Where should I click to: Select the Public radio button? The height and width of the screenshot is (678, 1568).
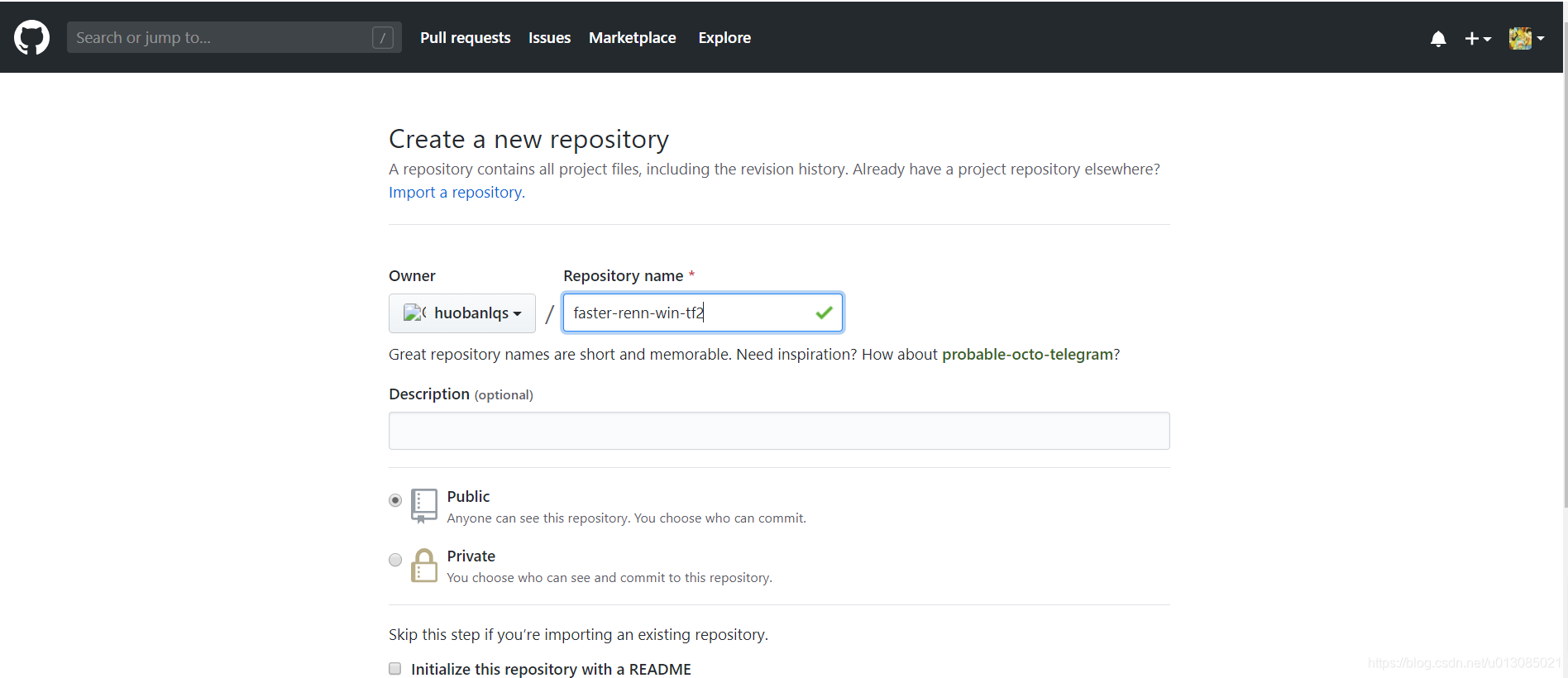395,500
